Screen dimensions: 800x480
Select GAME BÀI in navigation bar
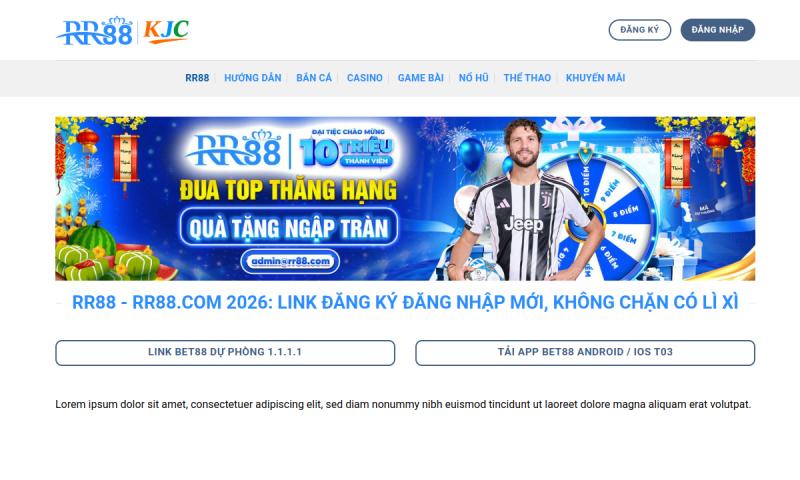pyautogui.click(x=420, y=78)
